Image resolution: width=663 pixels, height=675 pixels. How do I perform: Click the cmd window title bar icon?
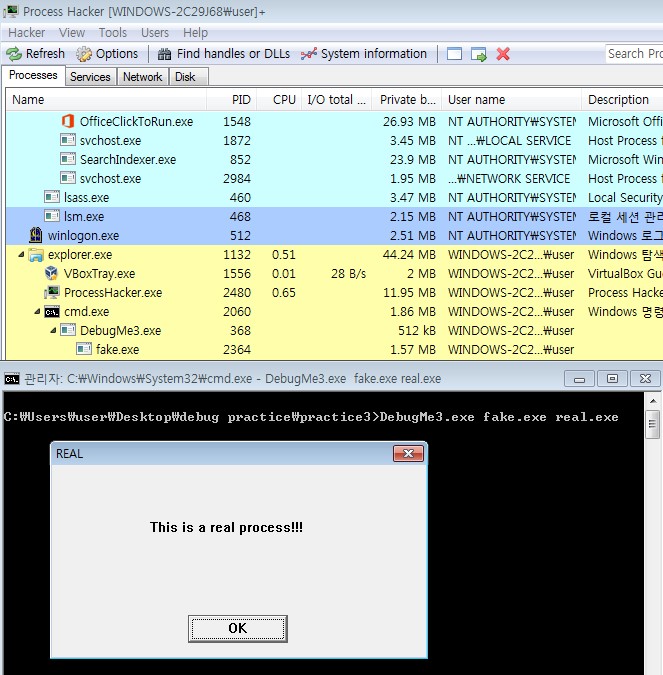pos(12,379)
